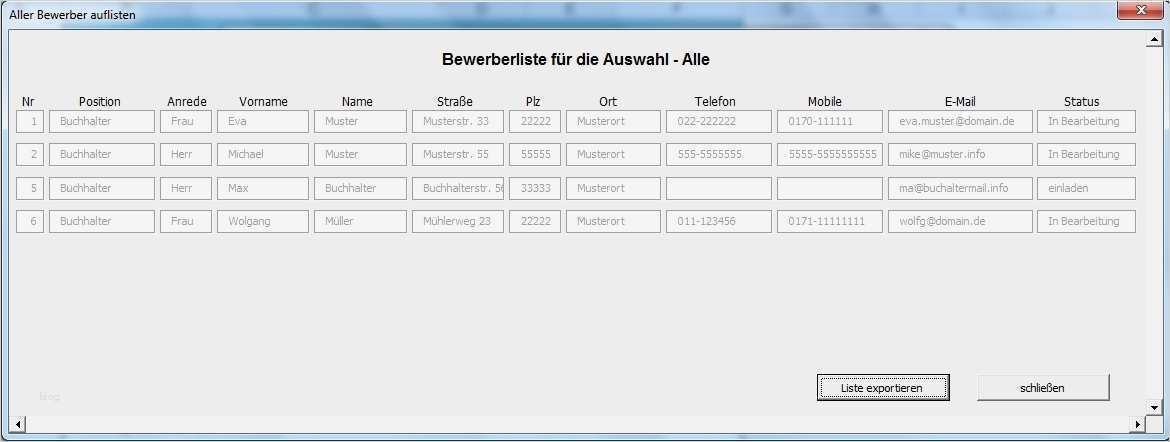The image size is (1170, 442).
Task: Click the E-Mail column header
Action: (960, 102)
